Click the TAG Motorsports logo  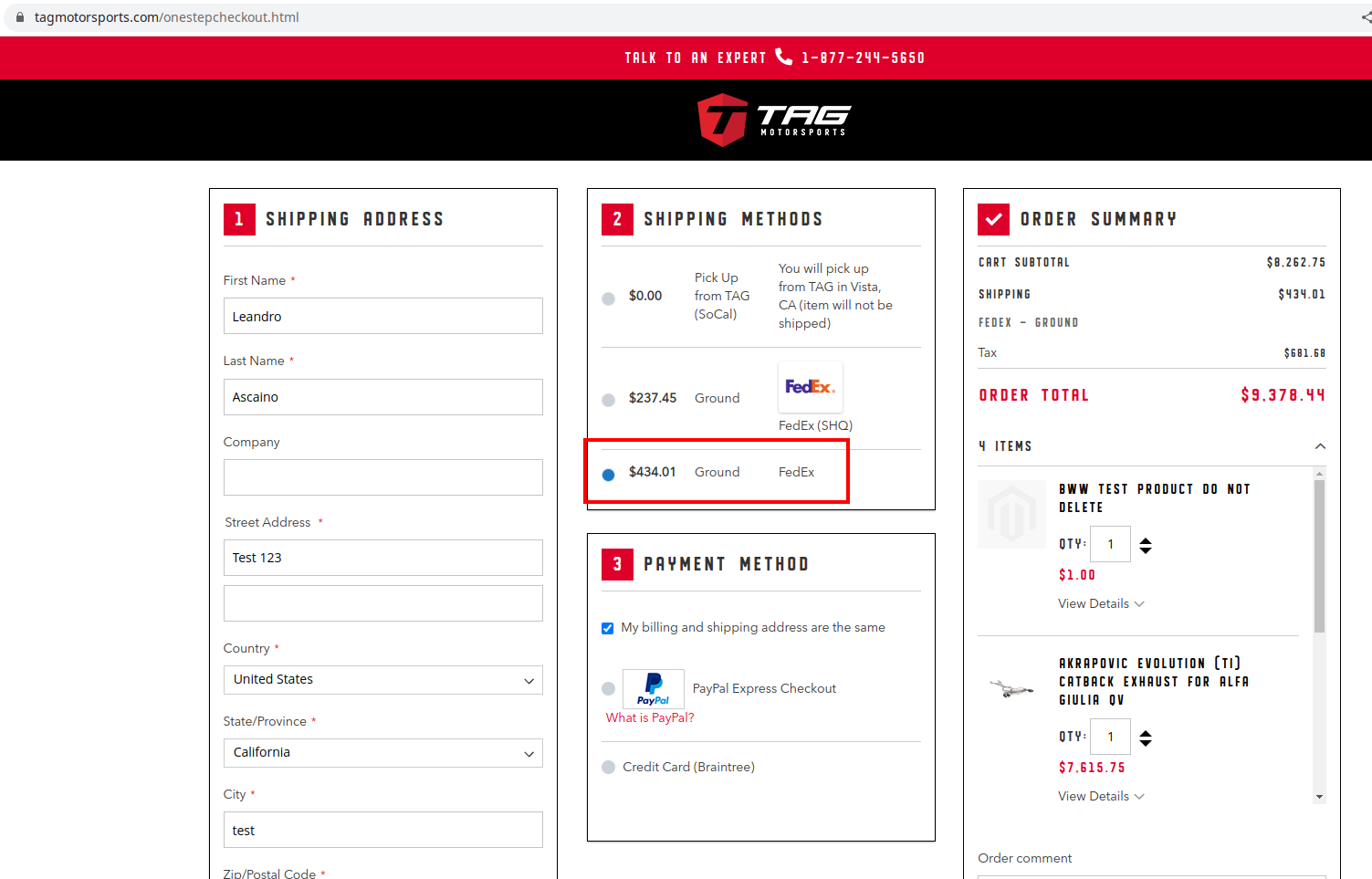pos(772,119)
